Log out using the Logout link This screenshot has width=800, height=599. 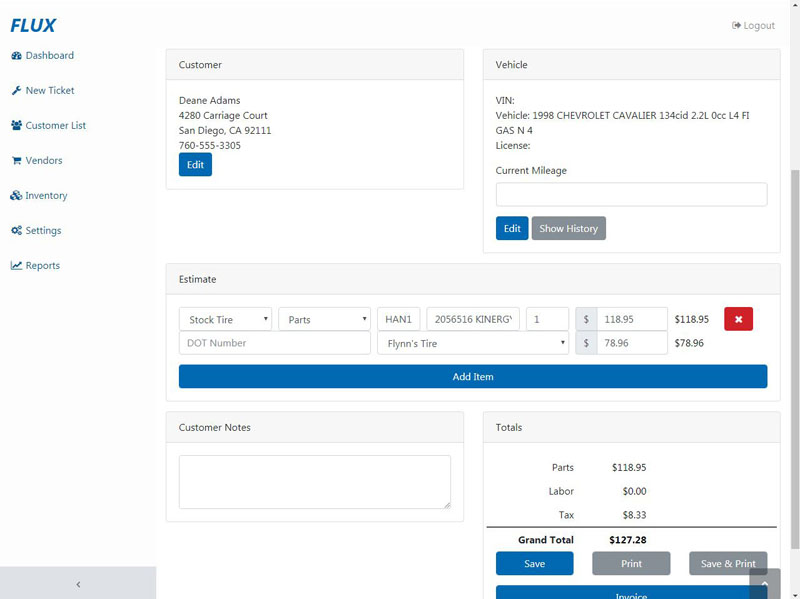pyautogui.click(x=753, y=26)
